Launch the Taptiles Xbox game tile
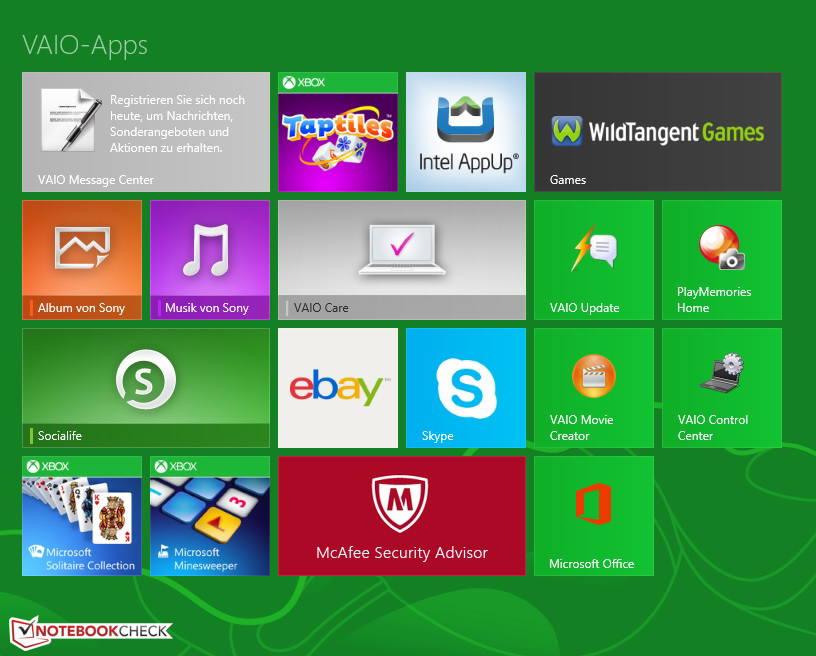The image size is (816, 656). (x=338, y=132)
